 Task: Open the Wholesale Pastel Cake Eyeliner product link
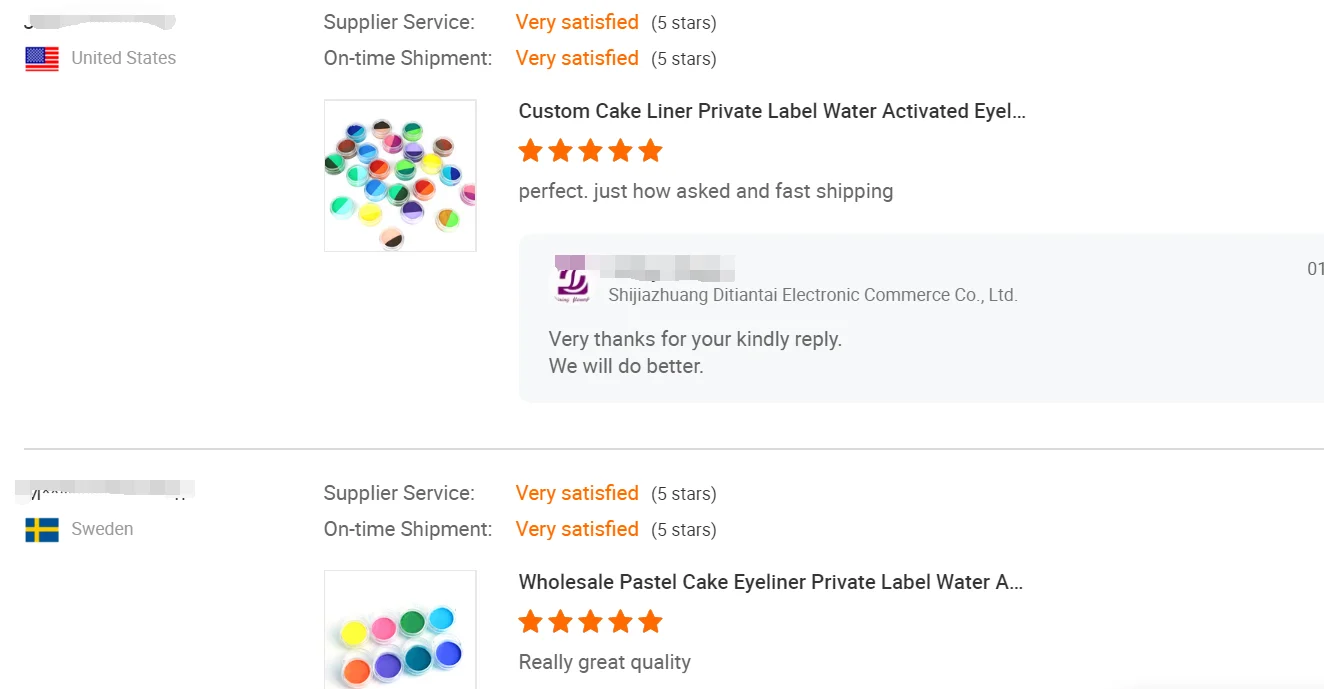coord(770,582)
